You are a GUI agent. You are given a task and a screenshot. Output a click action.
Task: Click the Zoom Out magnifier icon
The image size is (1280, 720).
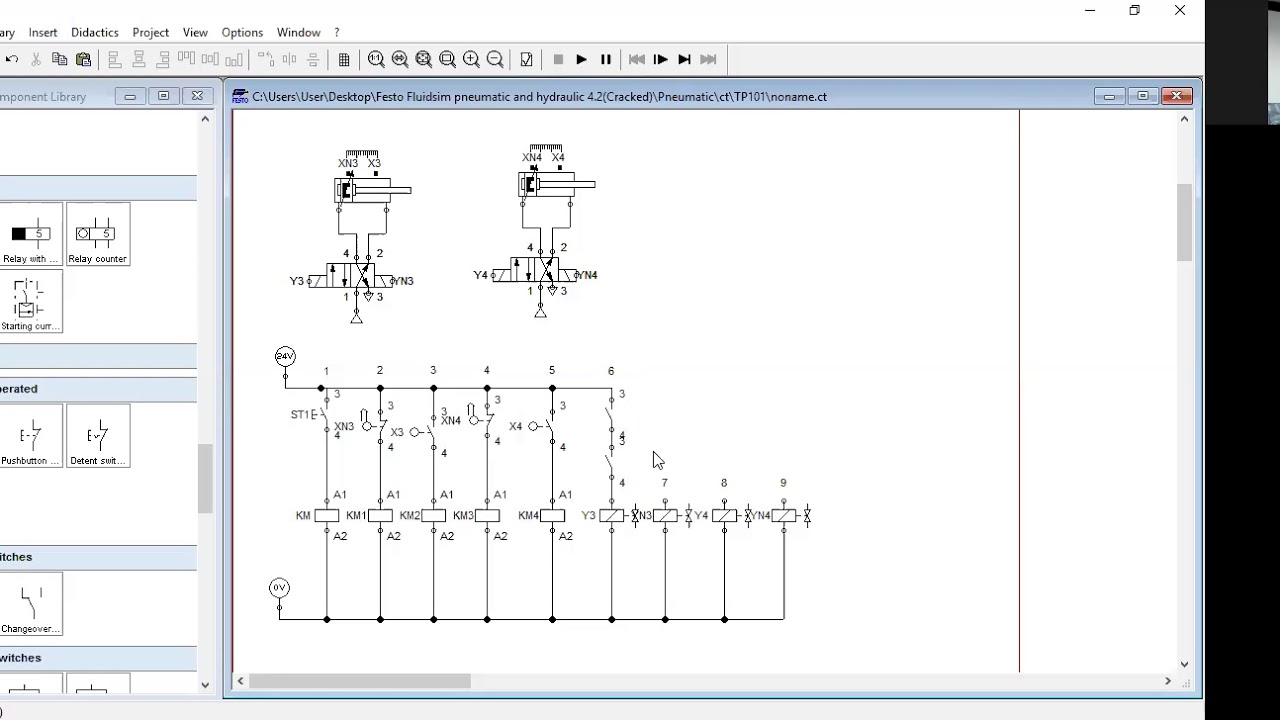(495, 60)
